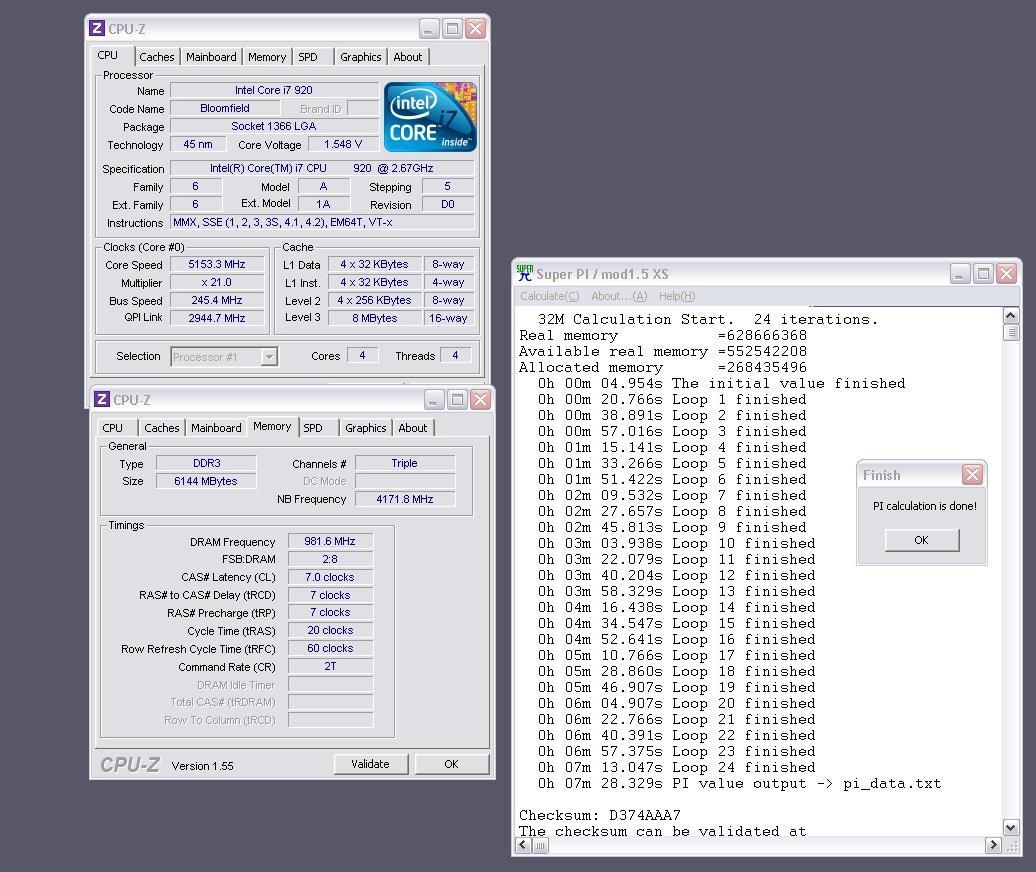The width and height of the screenshot is (1036, 872).
Task: Minimize the Super PI window
Action: [959, 273]
